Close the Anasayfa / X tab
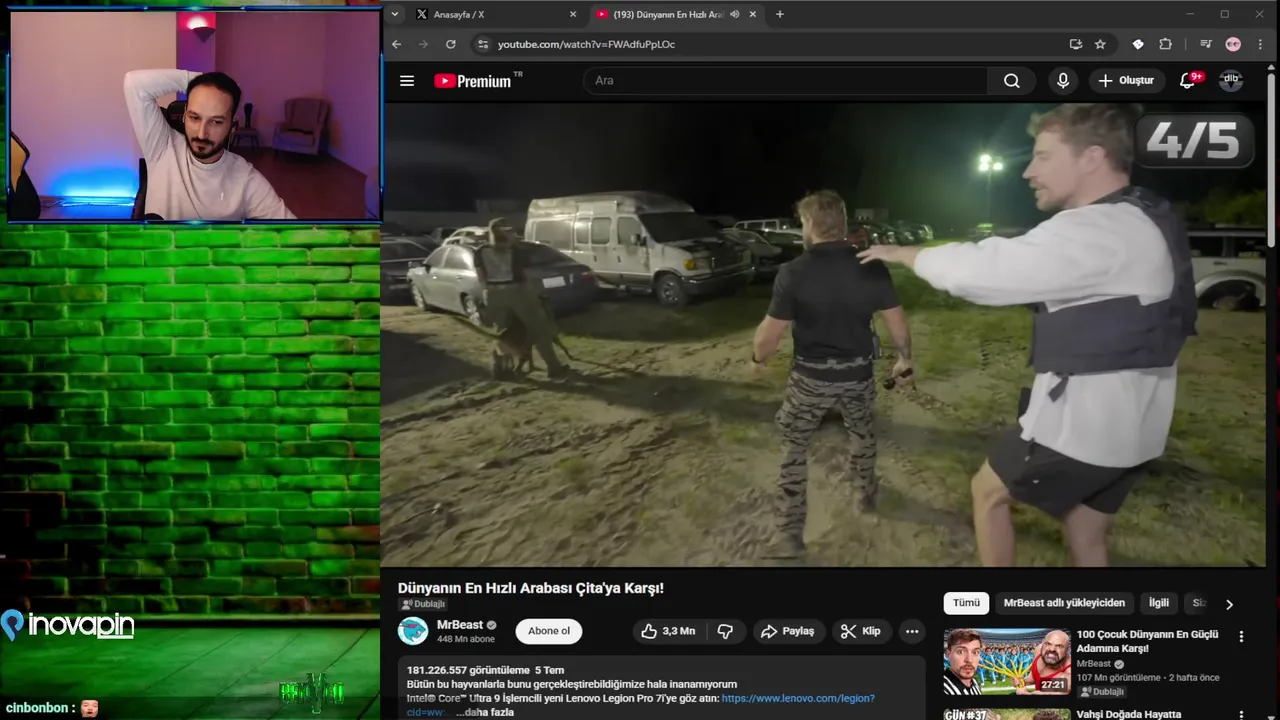This screenshot has width=1280, height=720. tap(573, 14)
